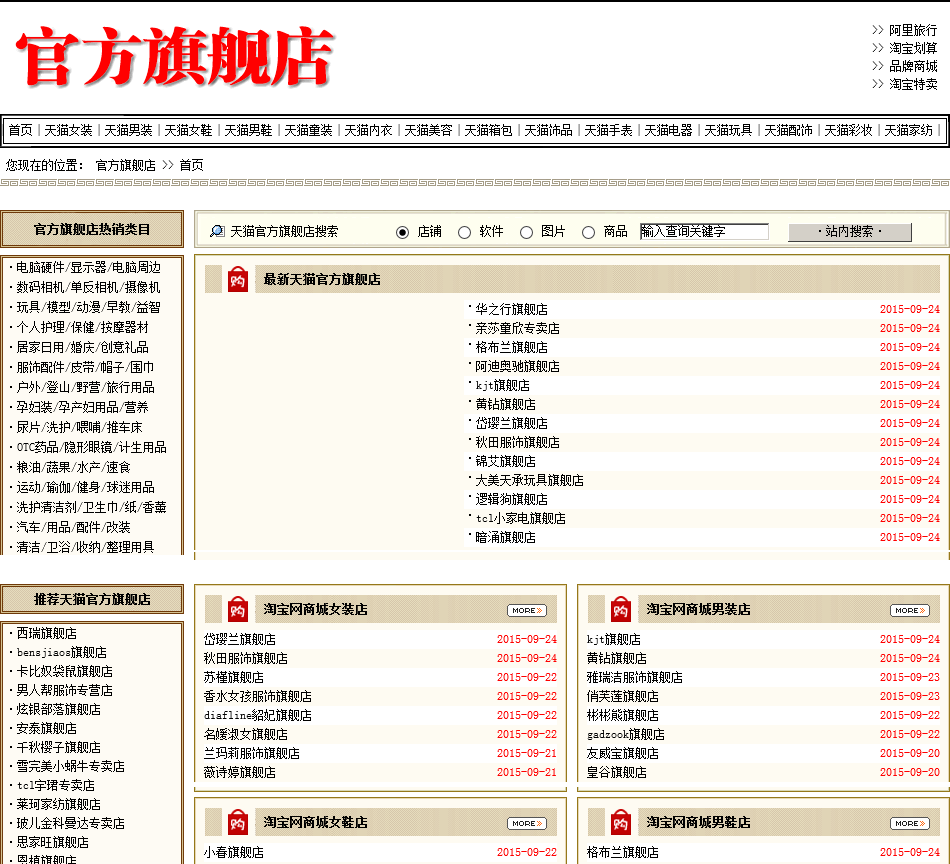Open 天猫男鞋 navigation item
950x864 pixels.
pyautogui.click(x=248, y=130)
